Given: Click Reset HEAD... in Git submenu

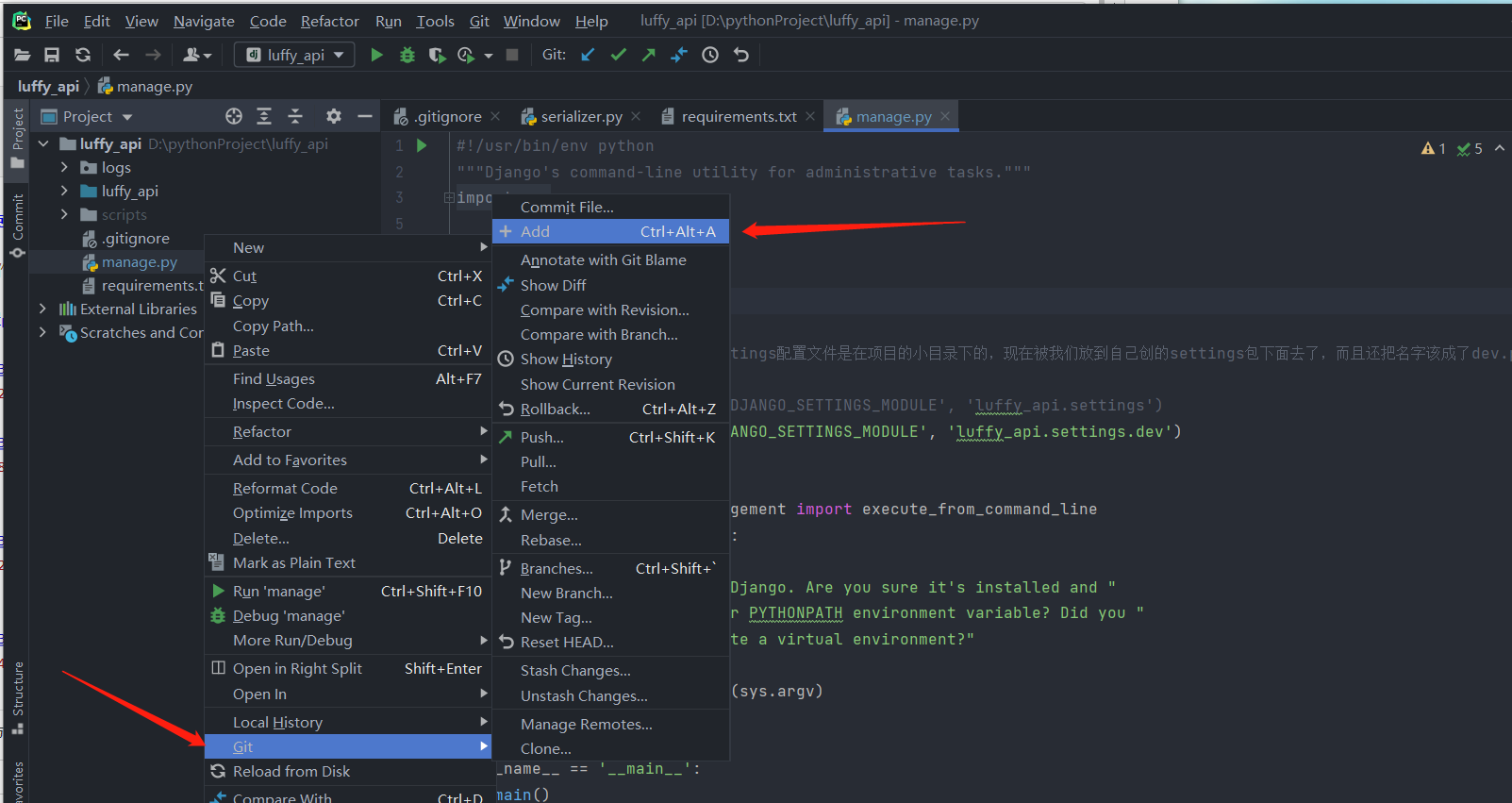Looking at the screenshot, I should click(611, 642).
